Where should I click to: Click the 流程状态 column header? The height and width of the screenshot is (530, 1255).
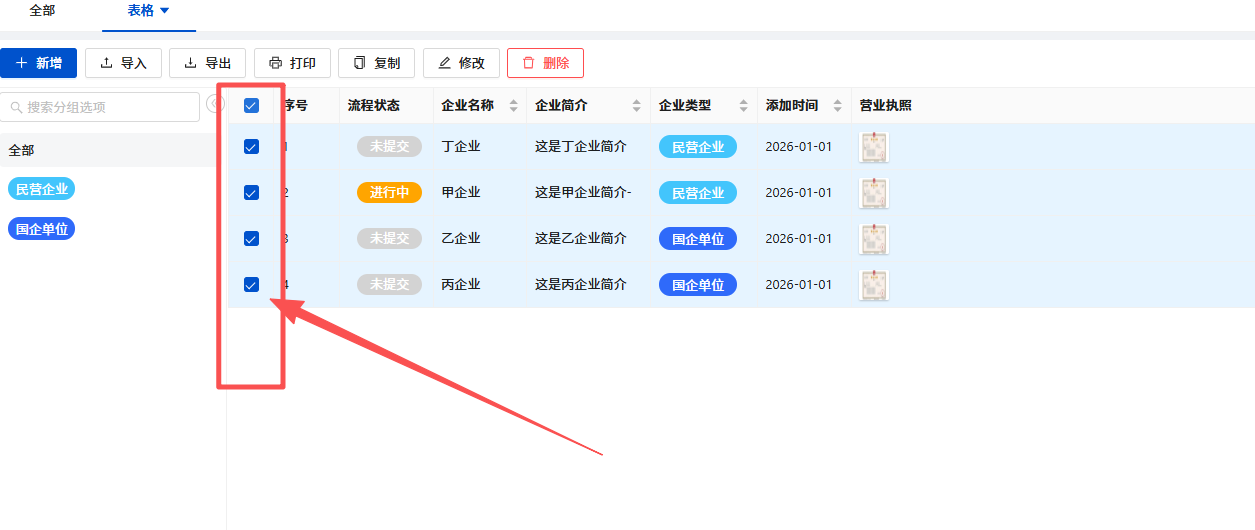pyautogui.click(x=374, y=106)
